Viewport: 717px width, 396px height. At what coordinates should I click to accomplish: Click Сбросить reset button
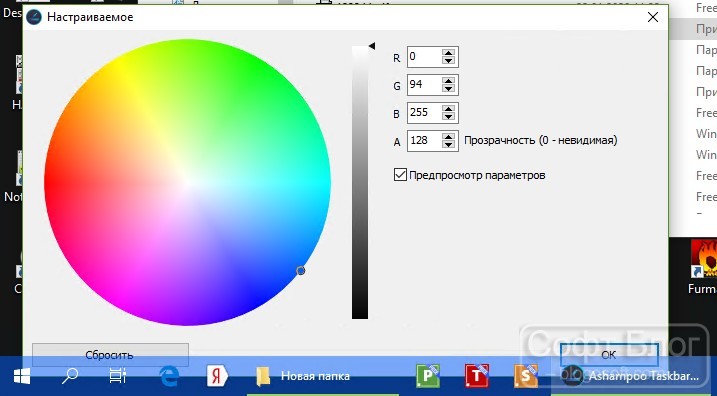(x=110, y=355)
